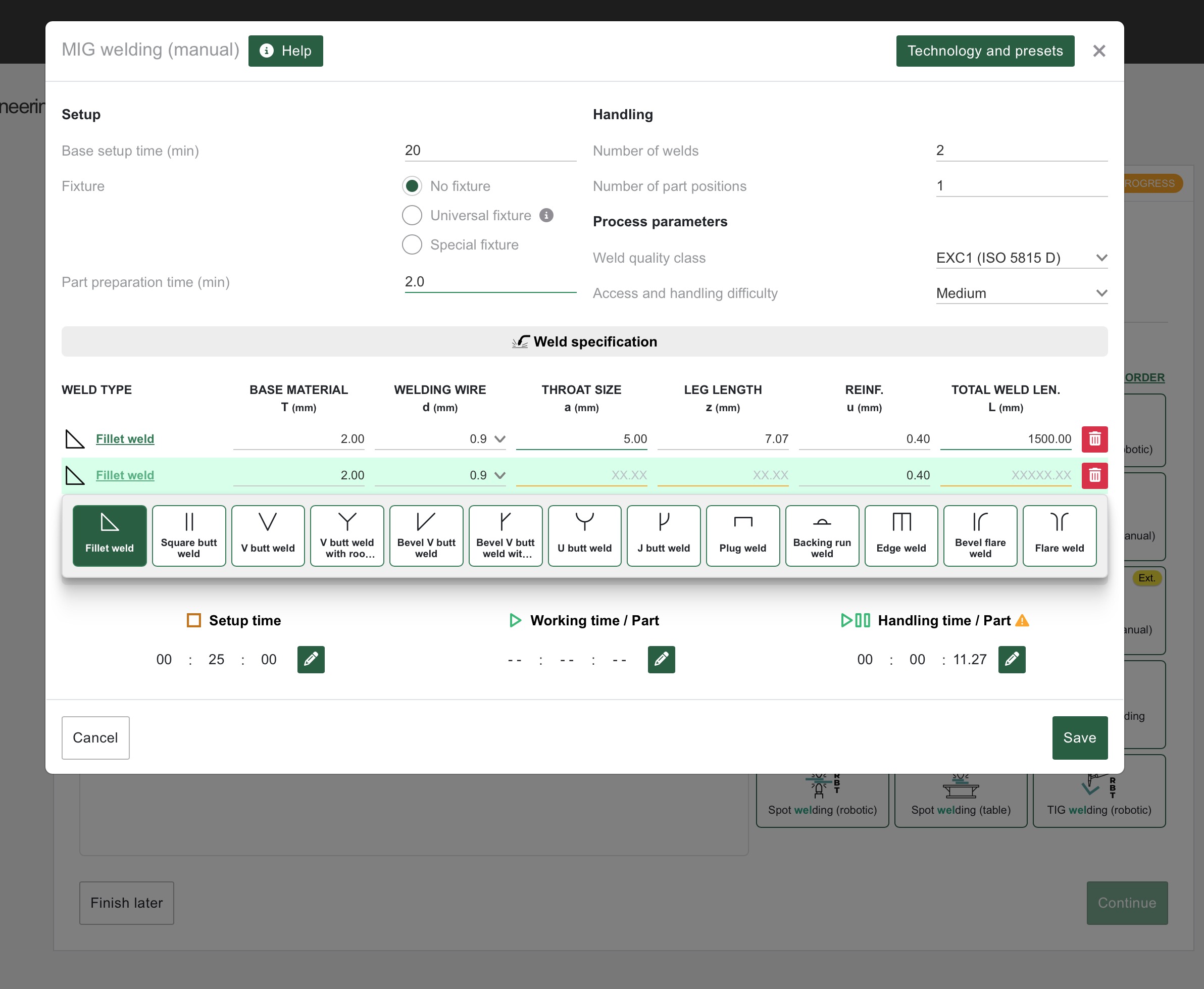Choose the U butt weld type
Viewport: 1204px width, 989px height.
tap(584, 535)
